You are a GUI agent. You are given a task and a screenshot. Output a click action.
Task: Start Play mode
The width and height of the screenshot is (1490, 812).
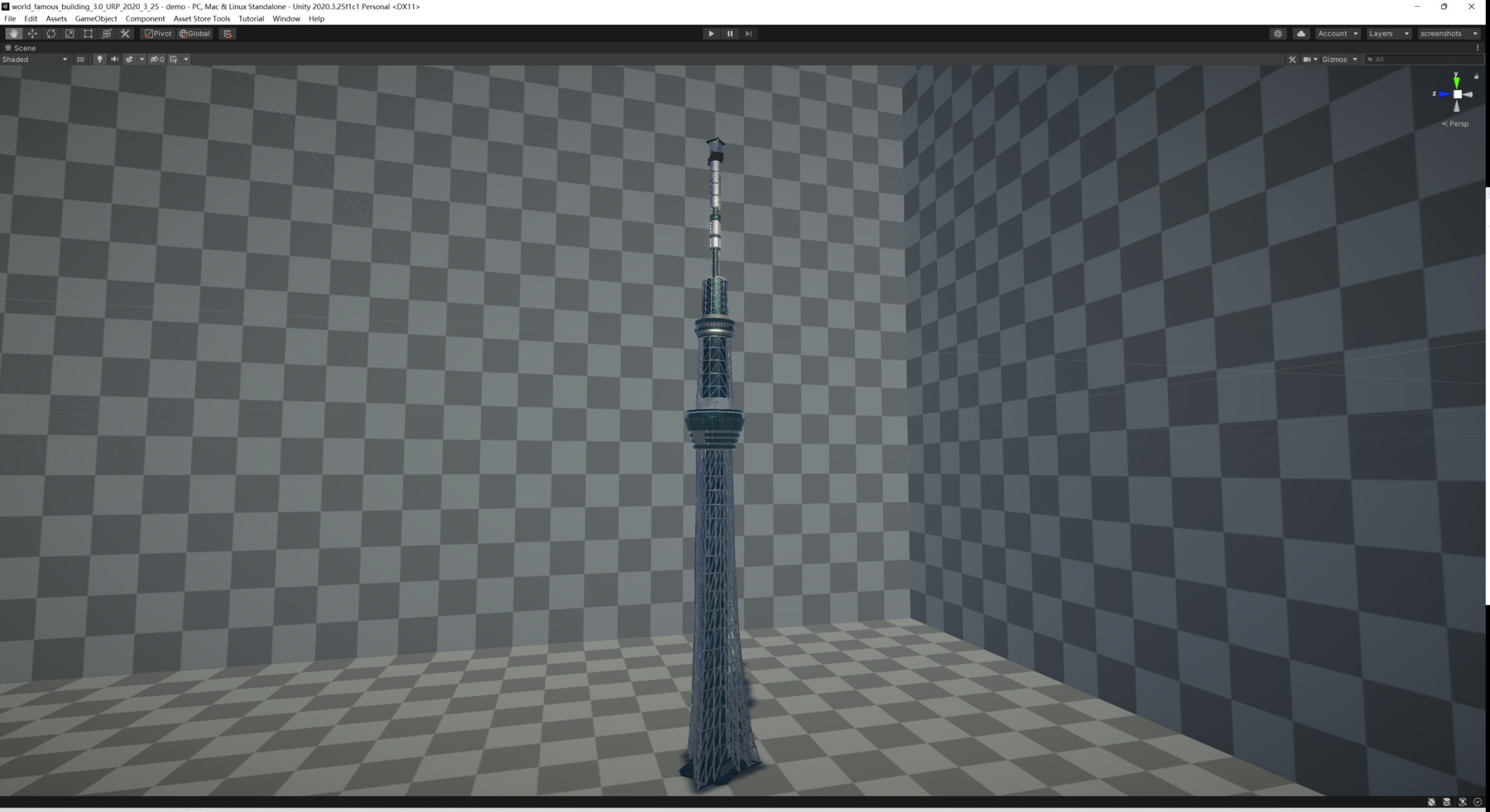coord(711,34)
